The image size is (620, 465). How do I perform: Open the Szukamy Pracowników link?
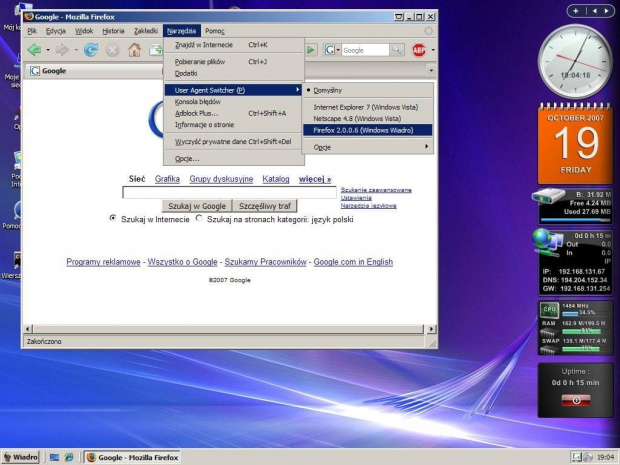point(265,262)
